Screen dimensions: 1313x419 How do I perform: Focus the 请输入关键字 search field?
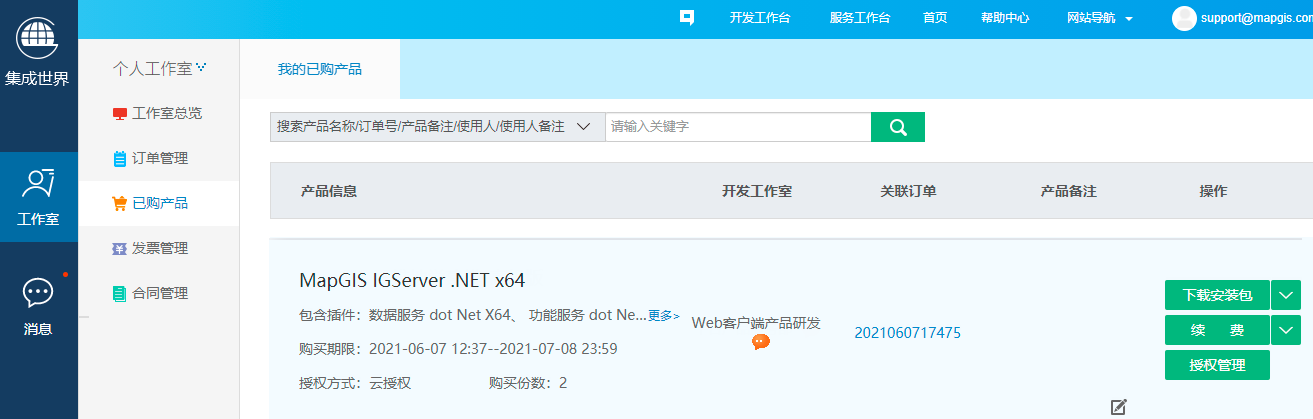coord(738,127)
